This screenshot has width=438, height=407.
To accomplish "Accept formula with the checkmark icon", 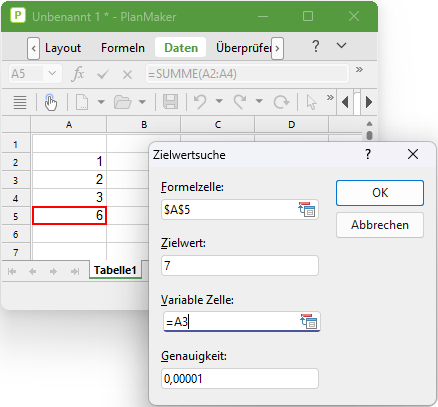I will [103, 74].
